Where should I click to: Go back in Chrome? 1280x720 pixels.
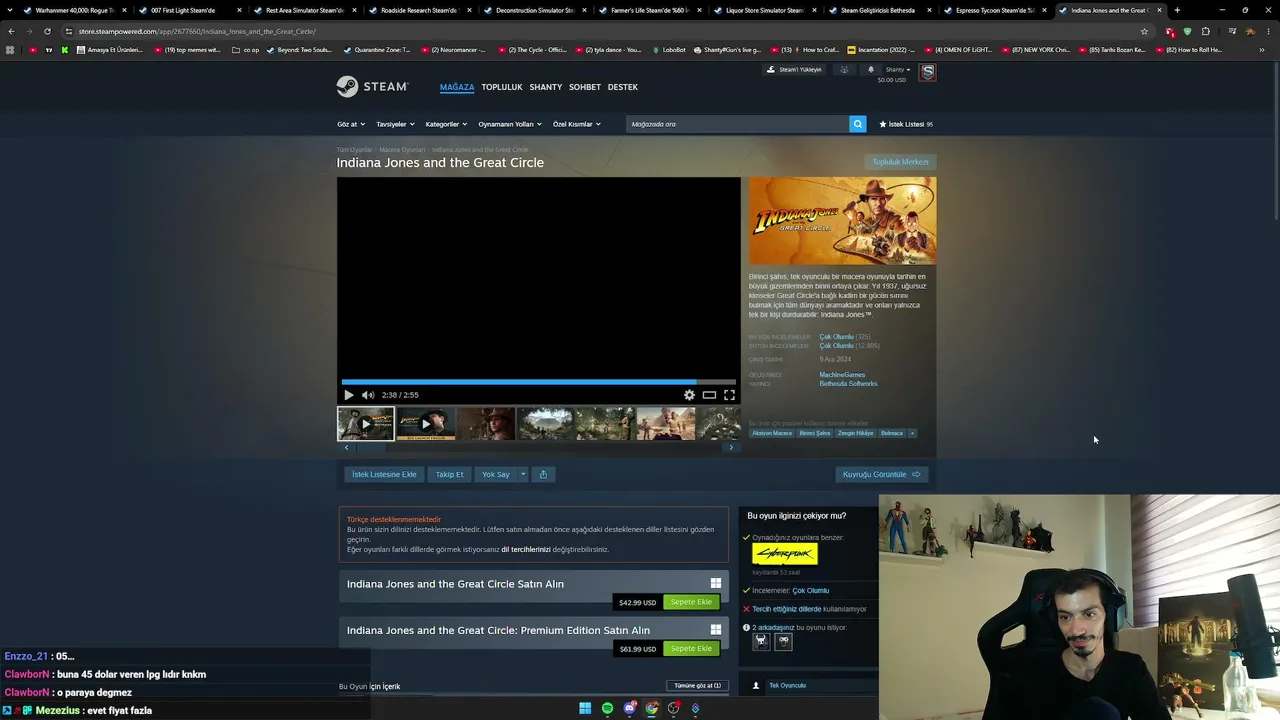click(11, 31)
